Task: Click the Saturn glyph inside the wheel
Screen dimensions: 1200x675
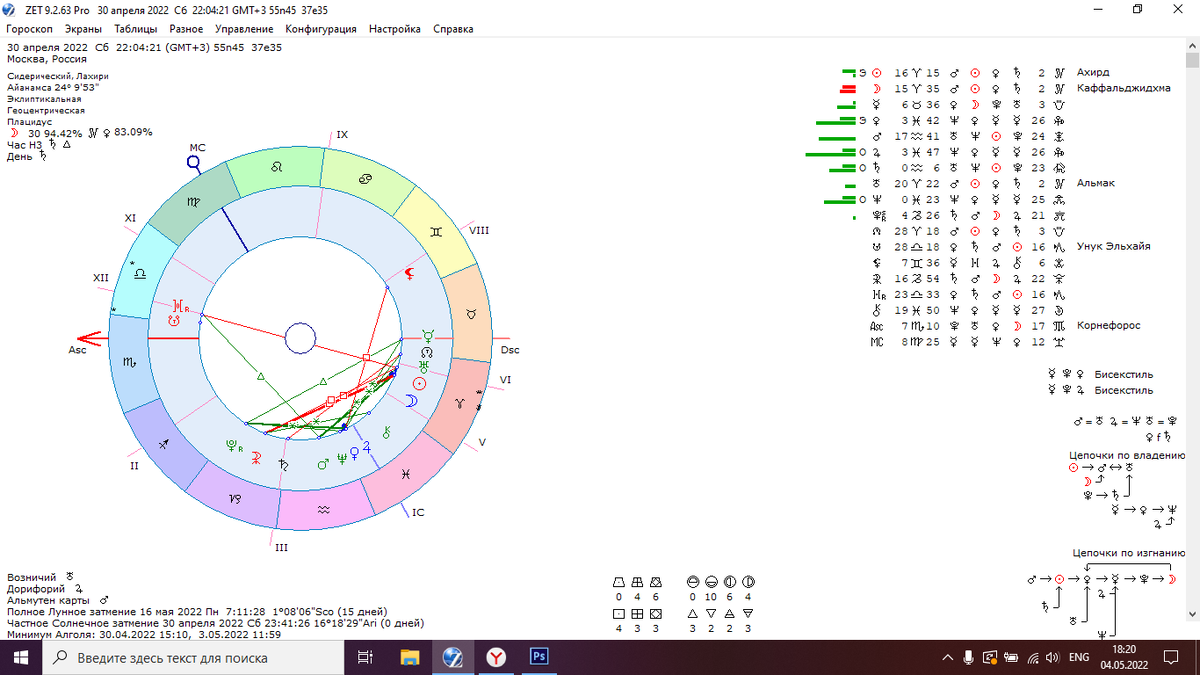Action: coord(284,463)
